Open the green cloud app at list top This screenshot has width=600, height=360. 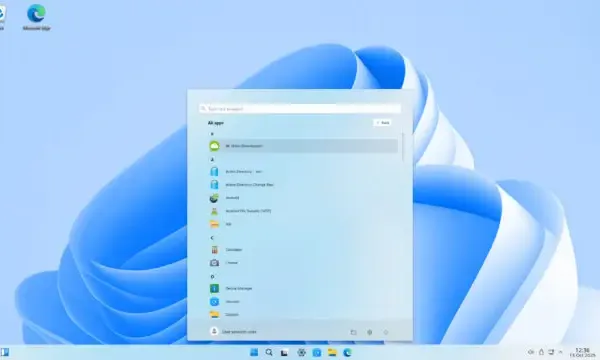tap(302, 146)
